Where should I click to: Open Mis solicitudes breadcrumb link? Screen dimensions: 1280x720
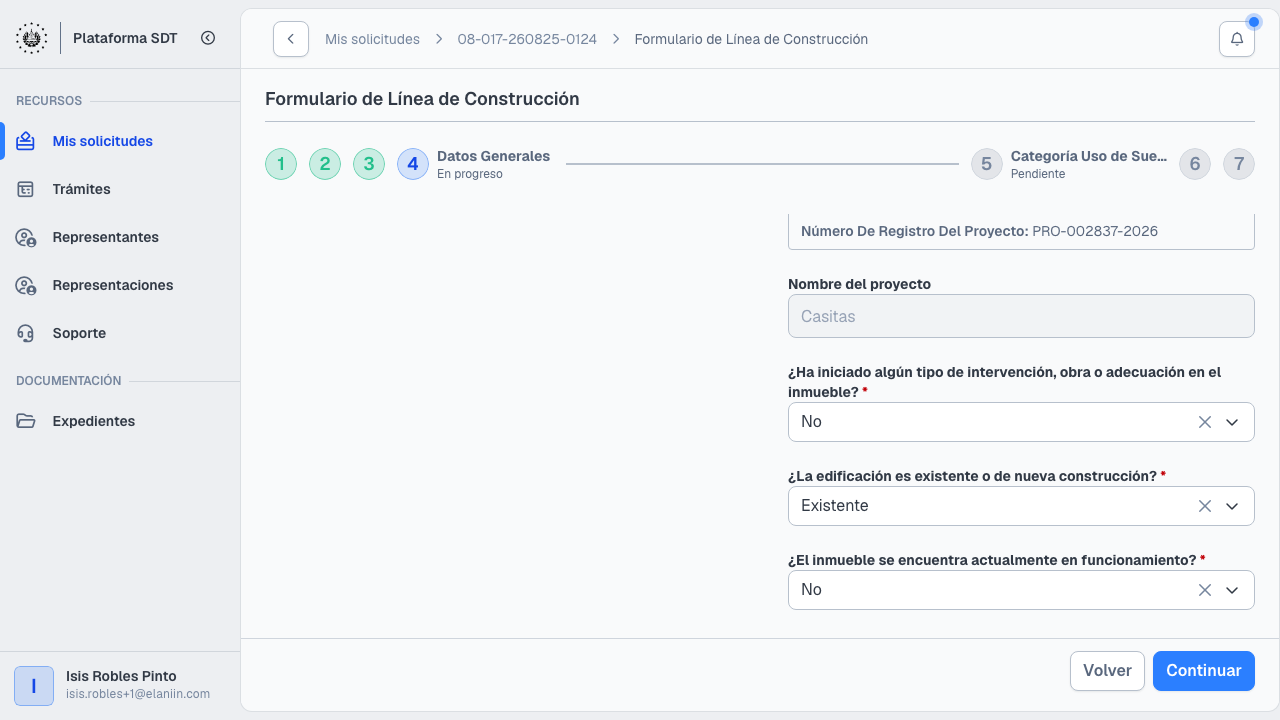tap(372, 39)
